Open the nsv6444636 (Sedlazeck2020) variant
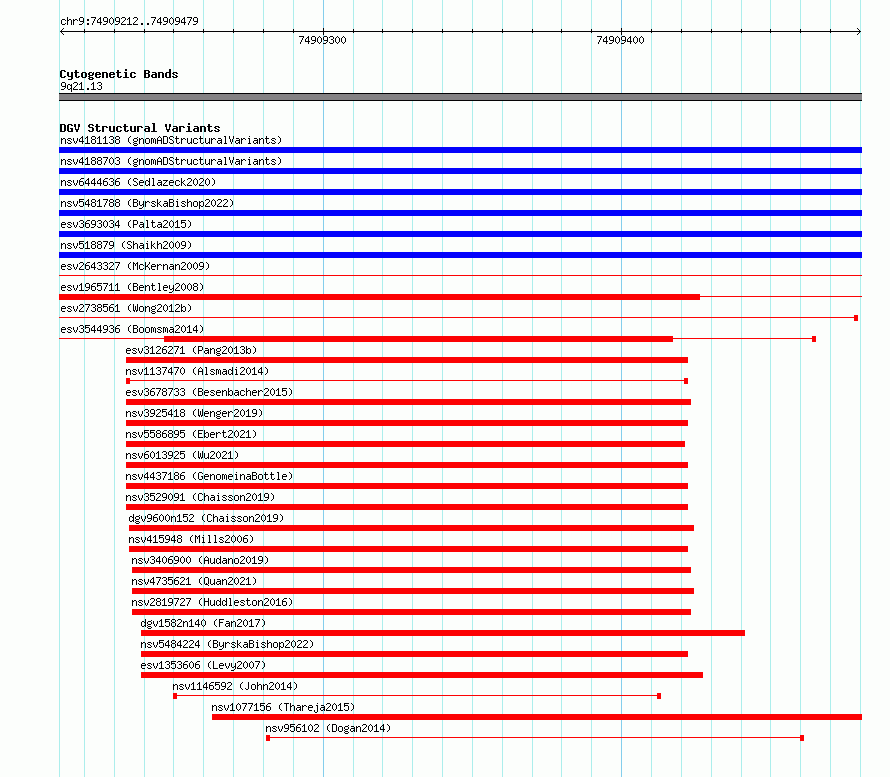 pos(138,182)
